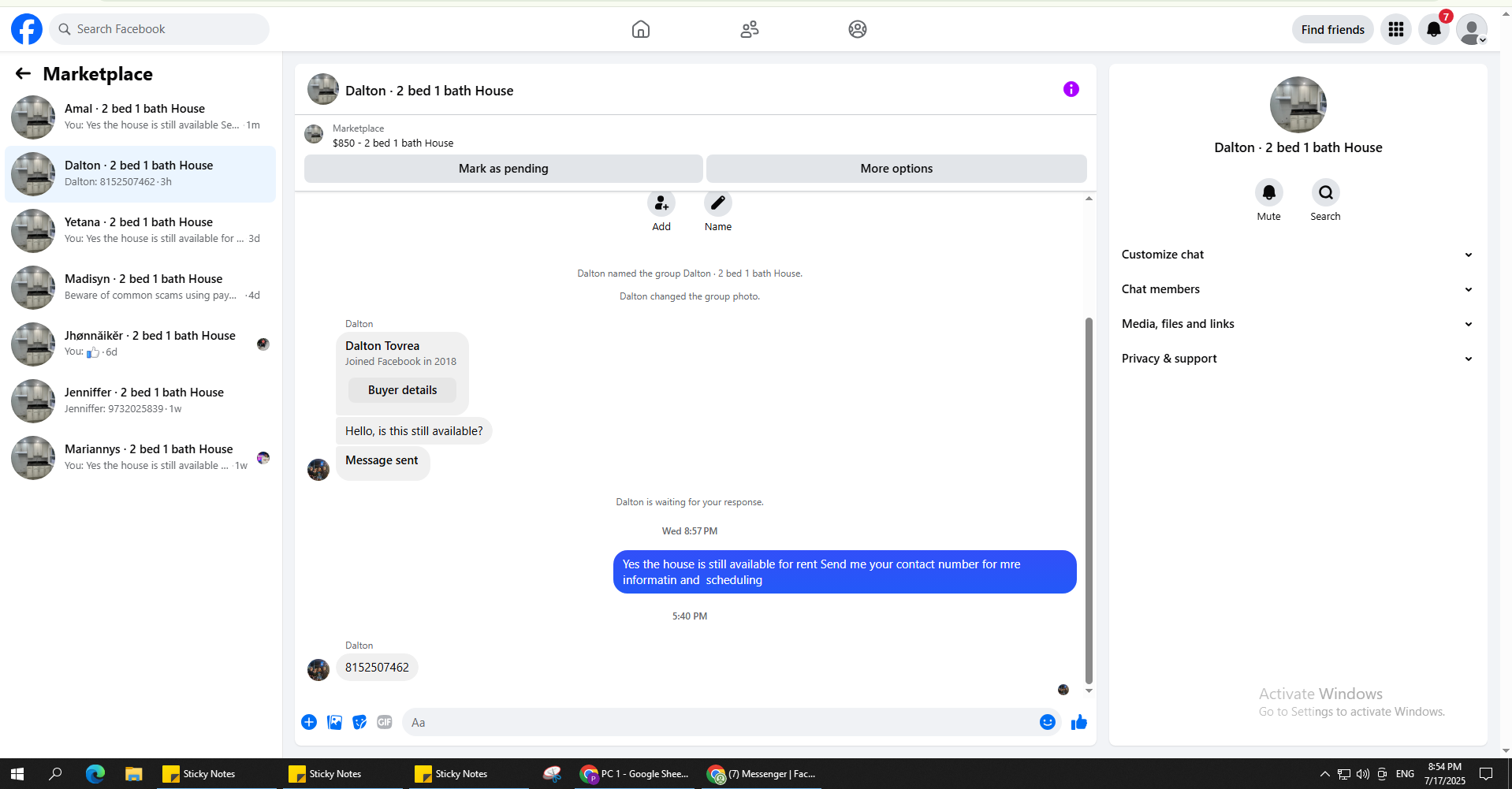Open more actions plus icon in composer
This screenshot has height=789, width=1512.
pos(309,722)
